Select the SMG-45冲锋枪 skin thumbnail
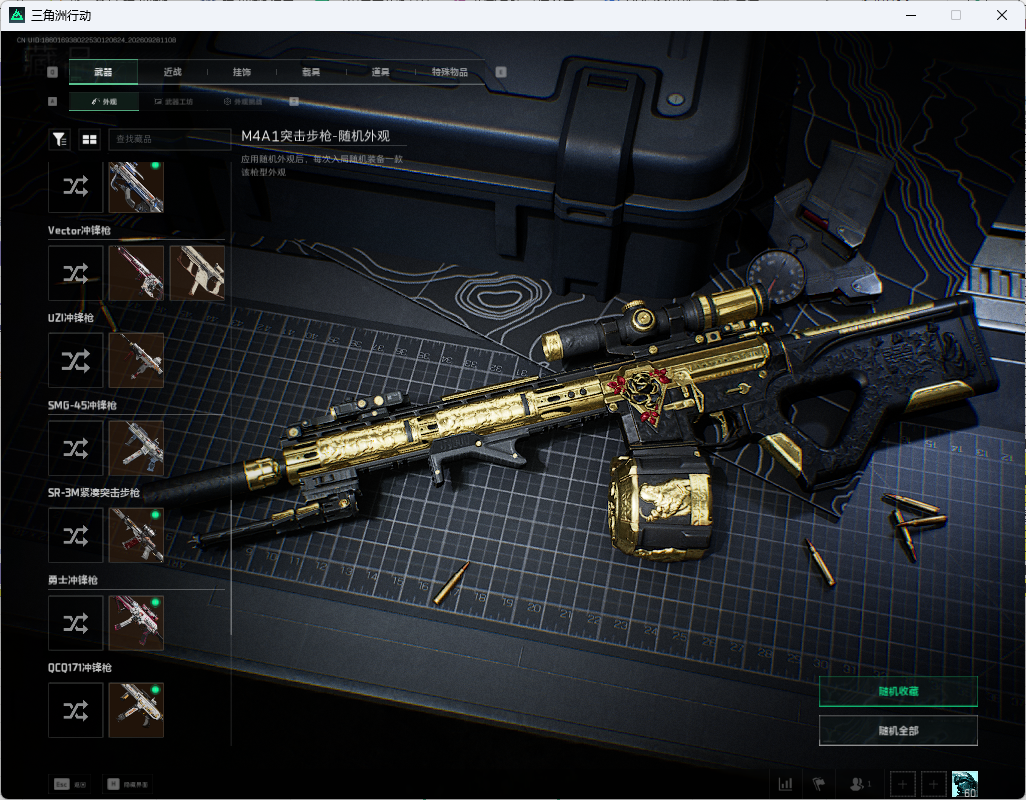The width and height of the screenshot is (1026, 800). coord(136,448)
